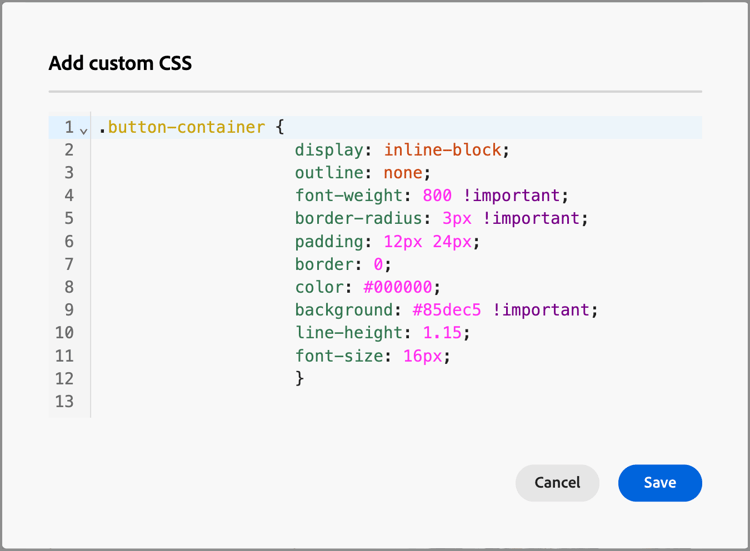750x551 pixels.
Task: Click the font-weight 800 value
Action: (437, 196)
